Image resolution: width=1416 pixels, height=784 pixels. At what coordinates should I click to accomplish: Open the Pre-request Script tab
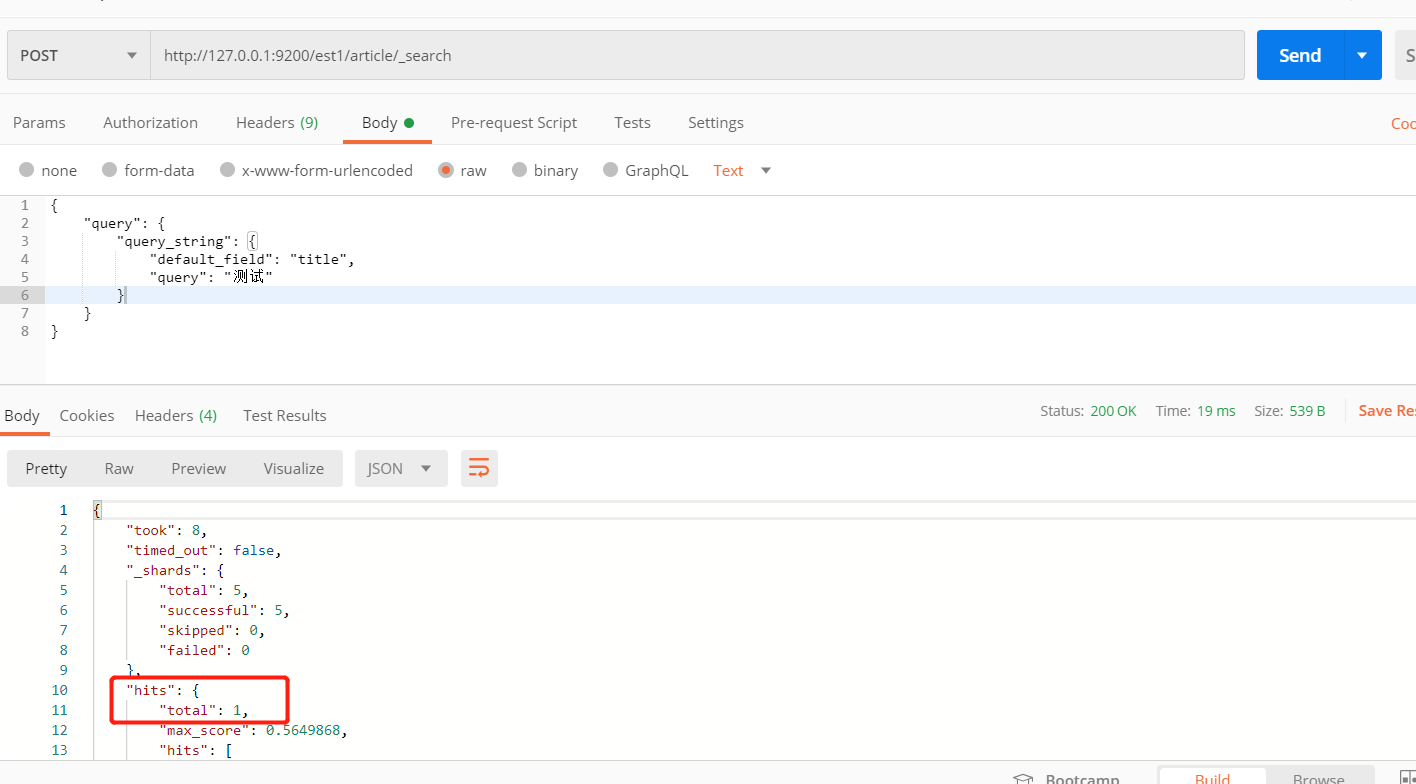[x=514, y=122]
